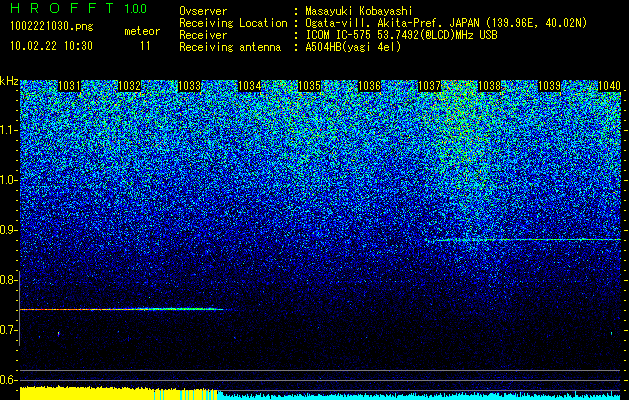This screenshot has height=400, width=629.
Task: Click the 1034 time marker
Action: click(x=250, y=86)
